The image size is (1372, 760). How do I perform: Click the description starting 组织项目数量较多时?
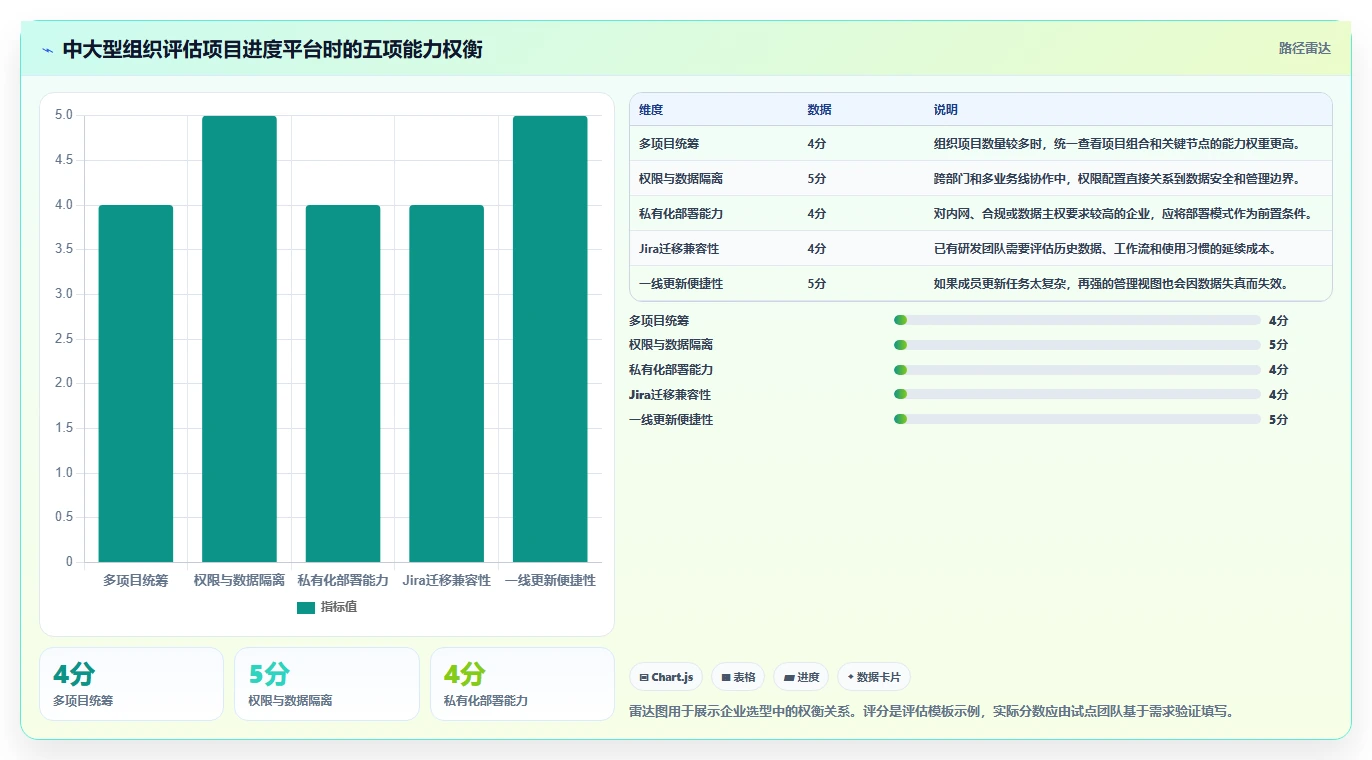coord(1116,144)
